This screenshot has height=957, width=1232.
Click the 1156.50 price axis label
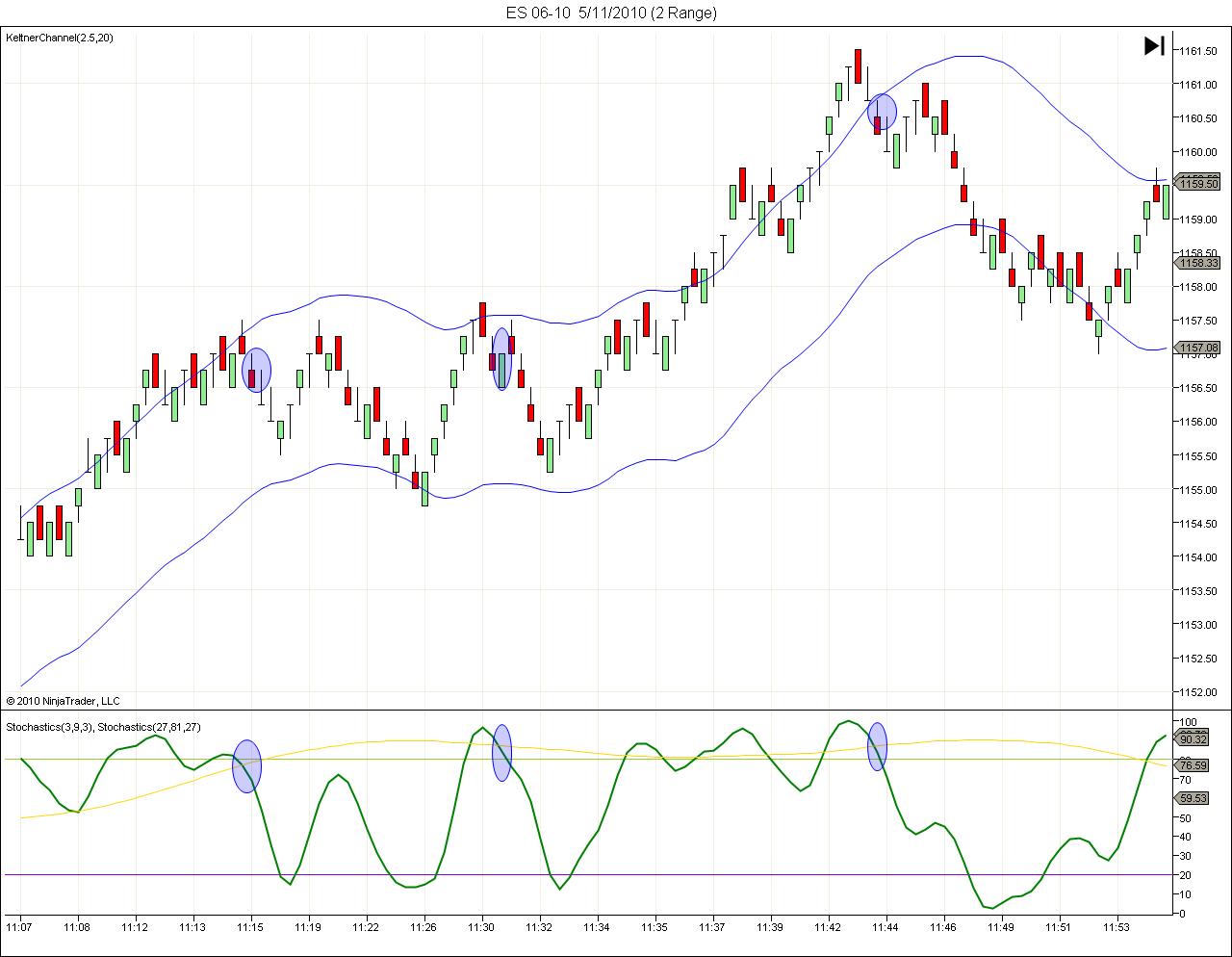1197,387
